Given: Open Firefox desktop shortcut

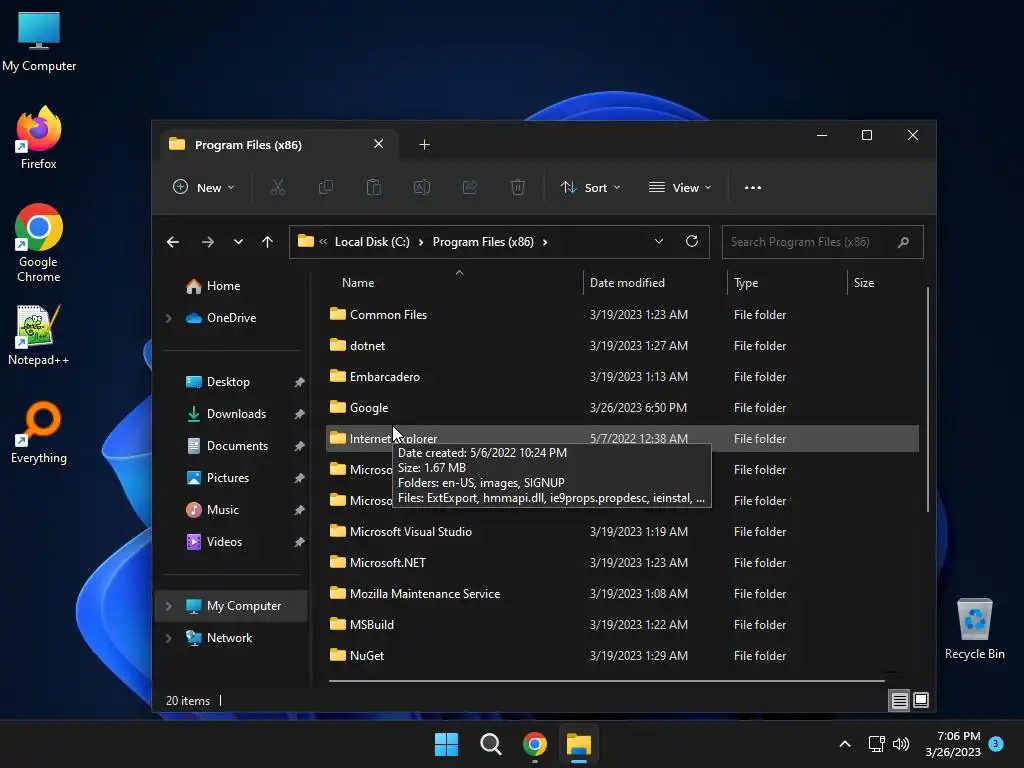Looking at the screenshot, I should [39, 138].
